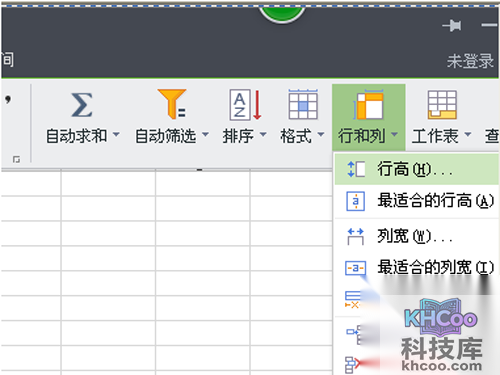Expand the 自动求和 dropdown arrow
The width and height of the screenshot is (500, 375).
[x=116, y=134]
